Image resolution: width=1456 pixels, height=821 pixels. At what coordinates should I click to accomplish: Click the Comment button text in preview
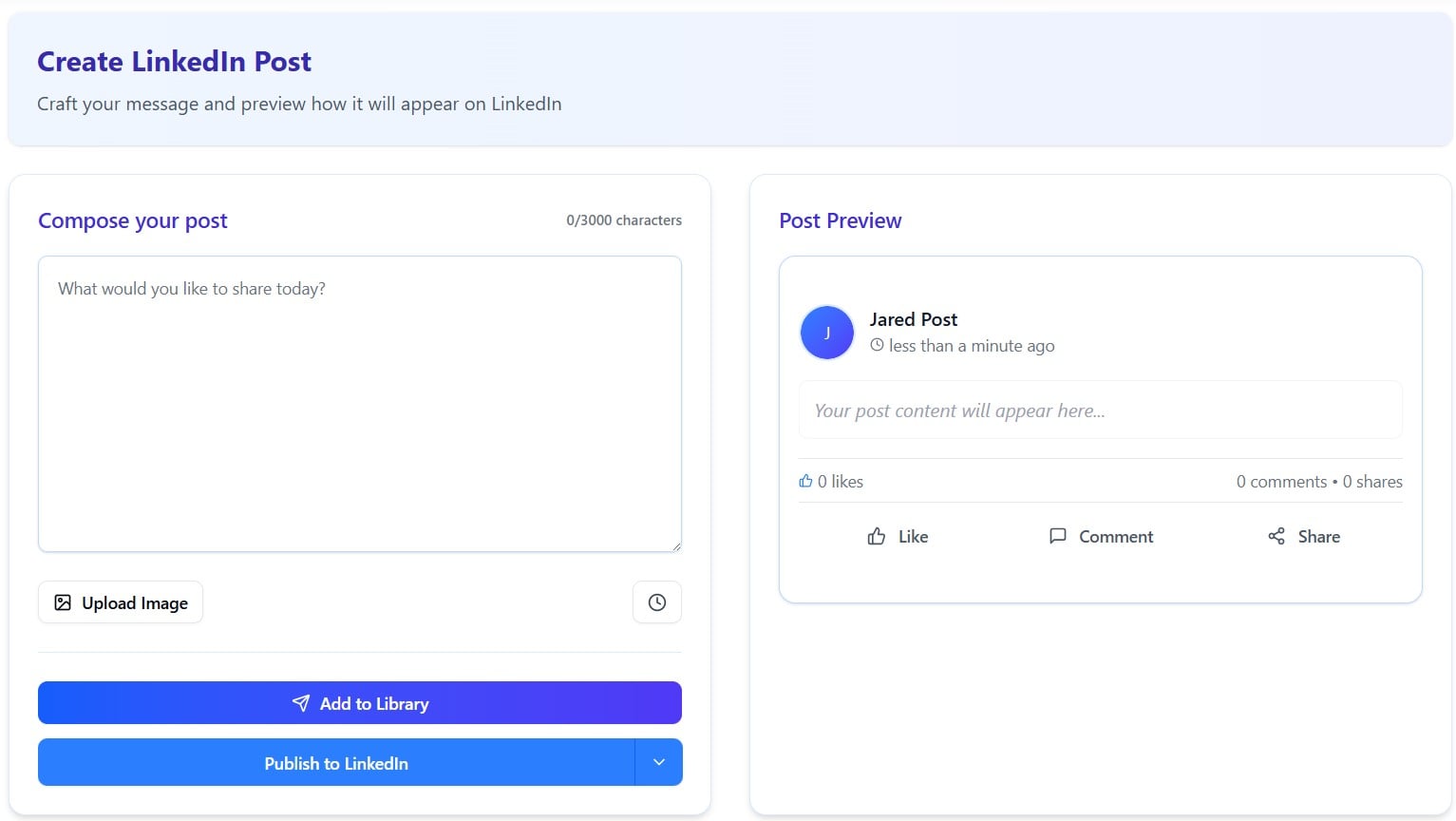[1116, 537]
